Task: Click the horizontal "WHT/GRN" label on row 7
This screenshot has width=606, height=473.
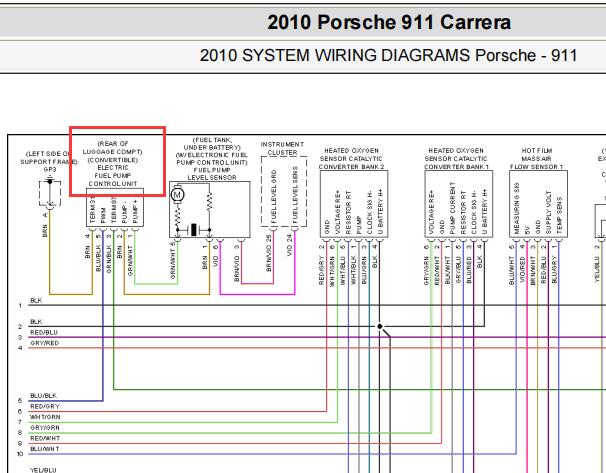Action: click(45, 417)
